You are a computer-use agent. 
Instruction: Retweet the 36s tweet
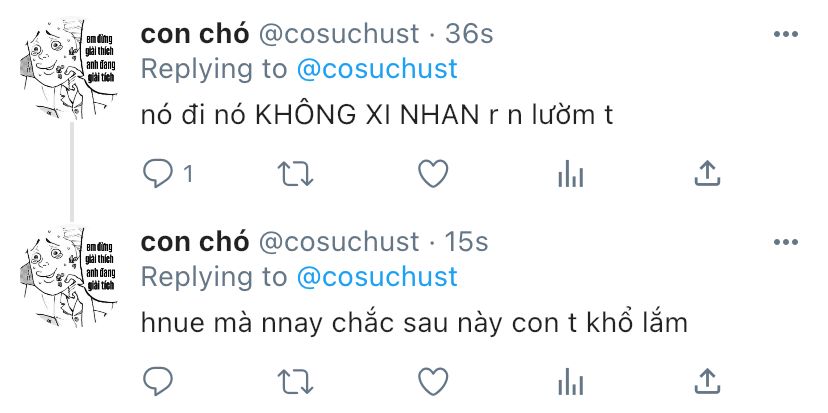click(295, 174)
